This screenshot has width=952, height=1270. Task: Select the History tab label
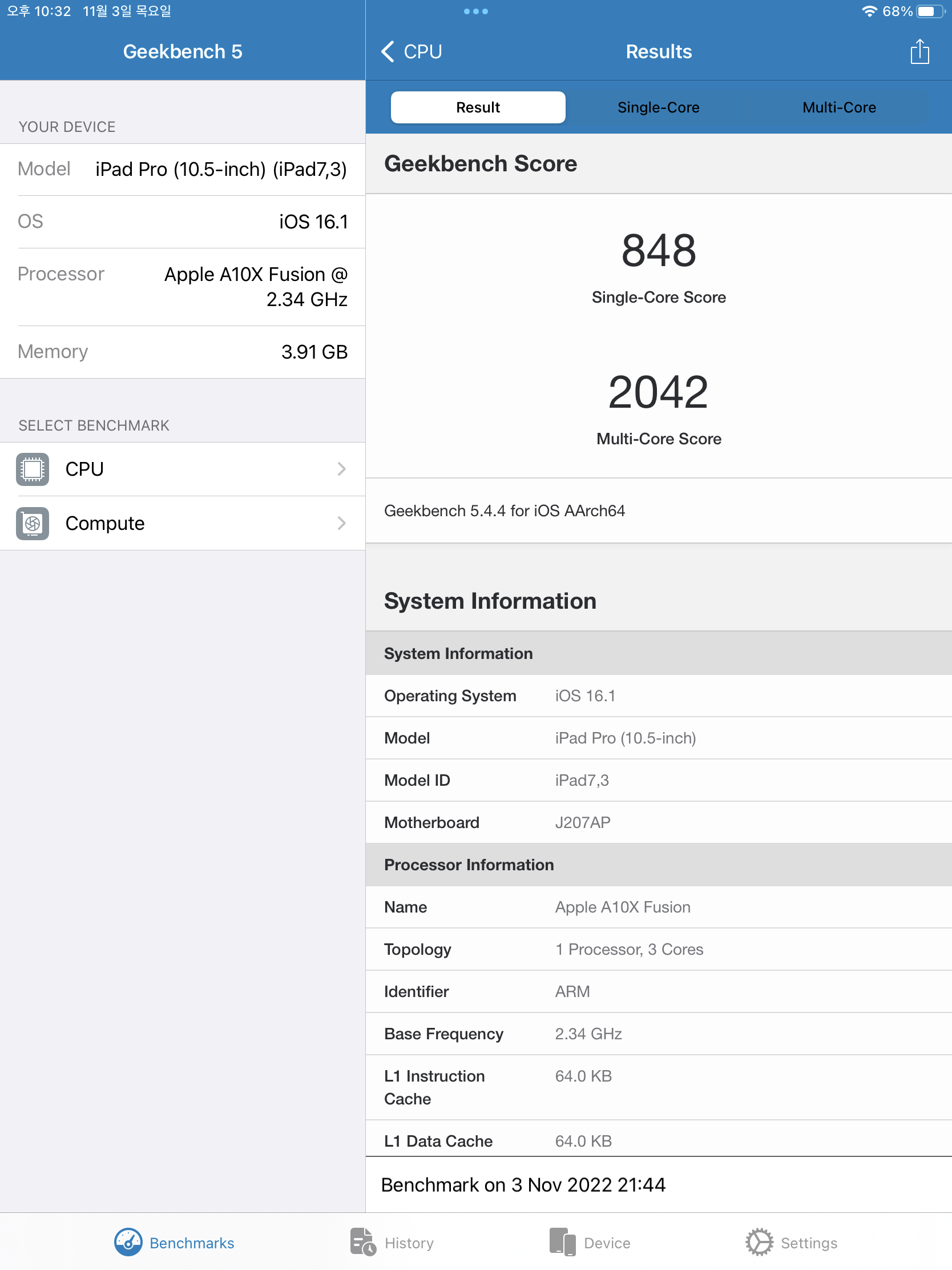(409, 1243)
